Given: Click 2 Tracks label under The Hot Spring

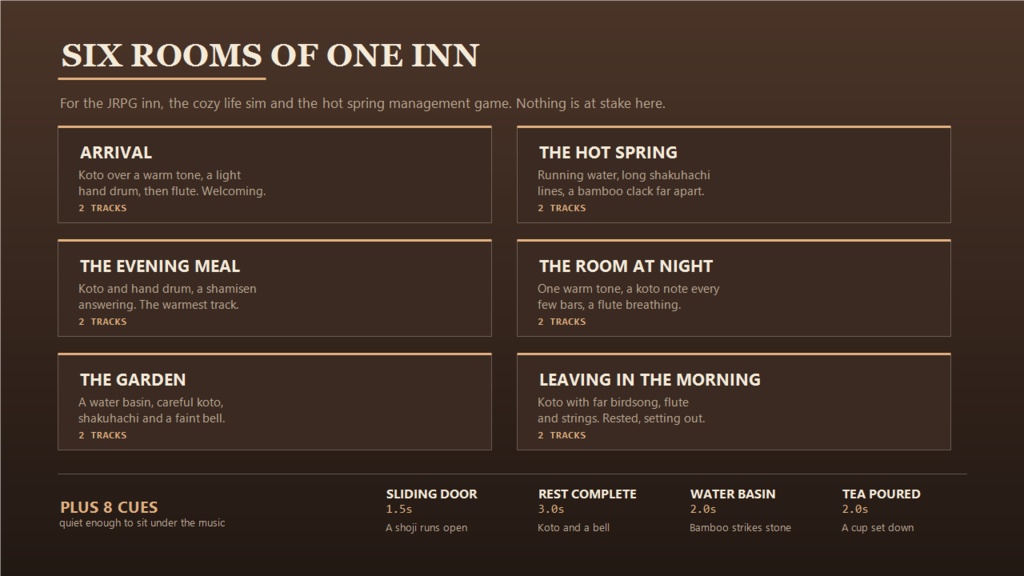Looking at the screenshot, I should (x=562, y=208).
